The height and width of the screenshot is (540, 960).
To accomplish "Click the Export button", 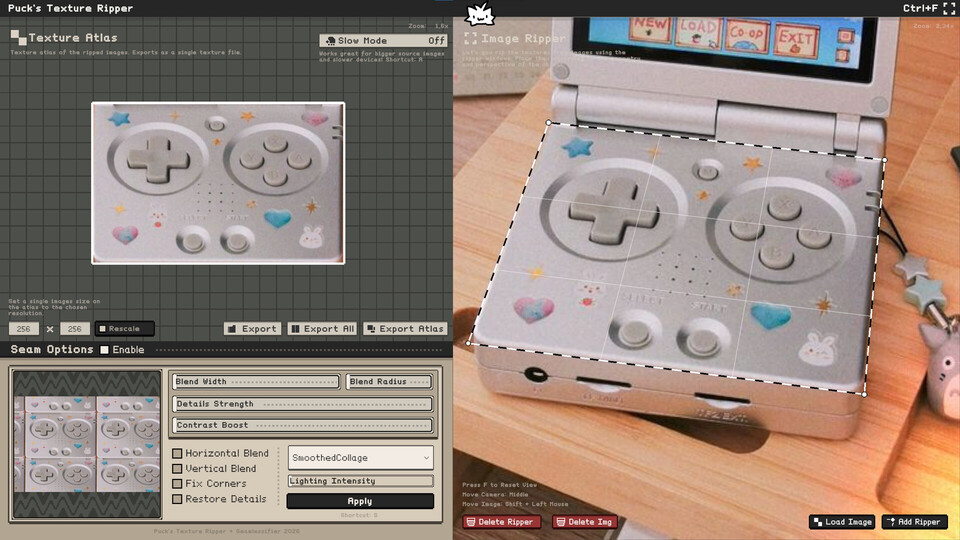I will (x=252, y=329).
